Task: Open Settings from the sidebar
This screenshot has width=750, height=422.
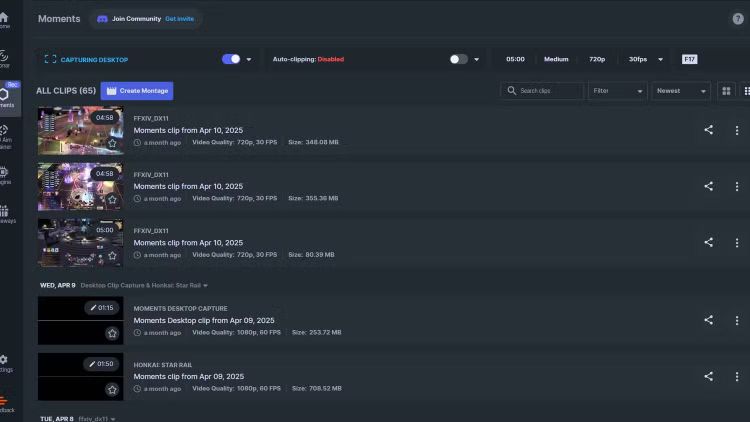Action: 5,362
